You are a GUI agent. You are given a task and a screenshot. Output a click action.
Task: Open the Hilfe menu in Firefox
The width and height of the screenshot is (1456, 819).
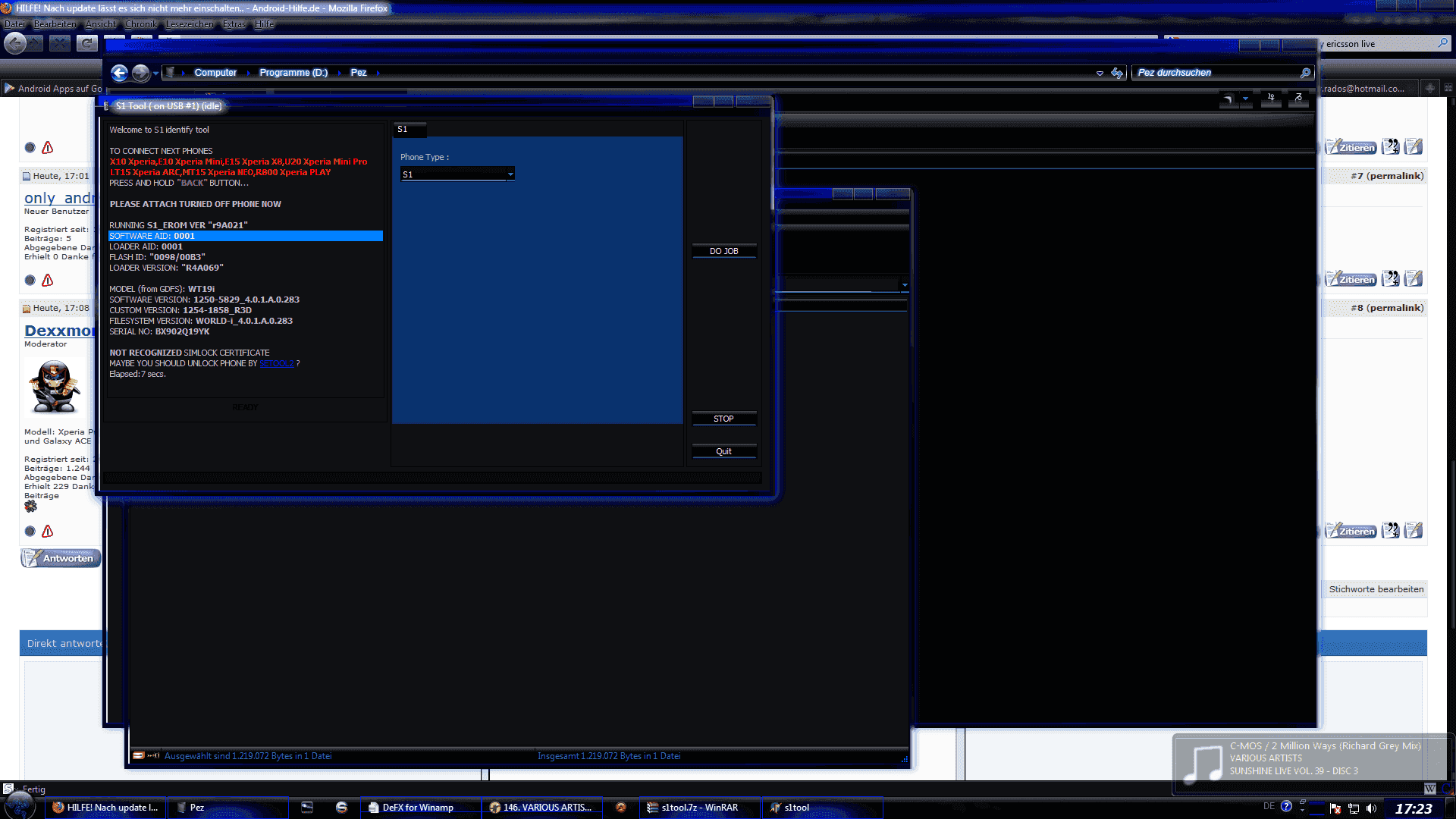point(265,24)
